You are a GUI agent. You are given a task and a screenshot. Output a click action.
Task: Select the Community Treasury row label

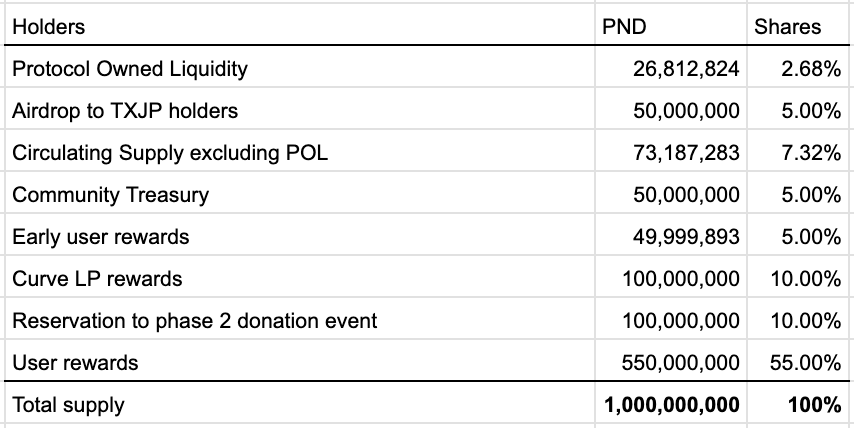(110, 195)
